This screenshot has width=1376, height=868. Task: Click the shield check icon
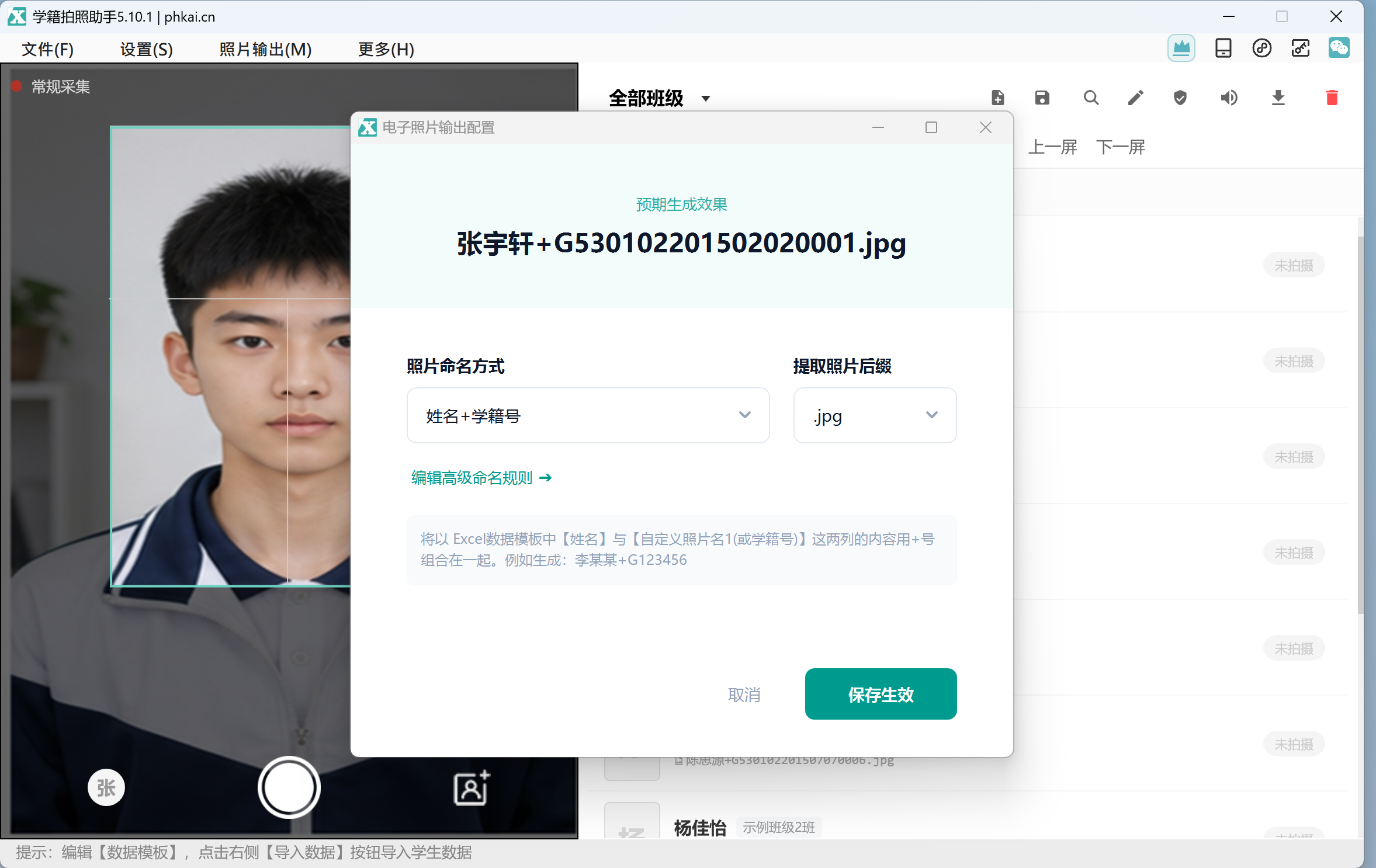(x=1180, y=98)
